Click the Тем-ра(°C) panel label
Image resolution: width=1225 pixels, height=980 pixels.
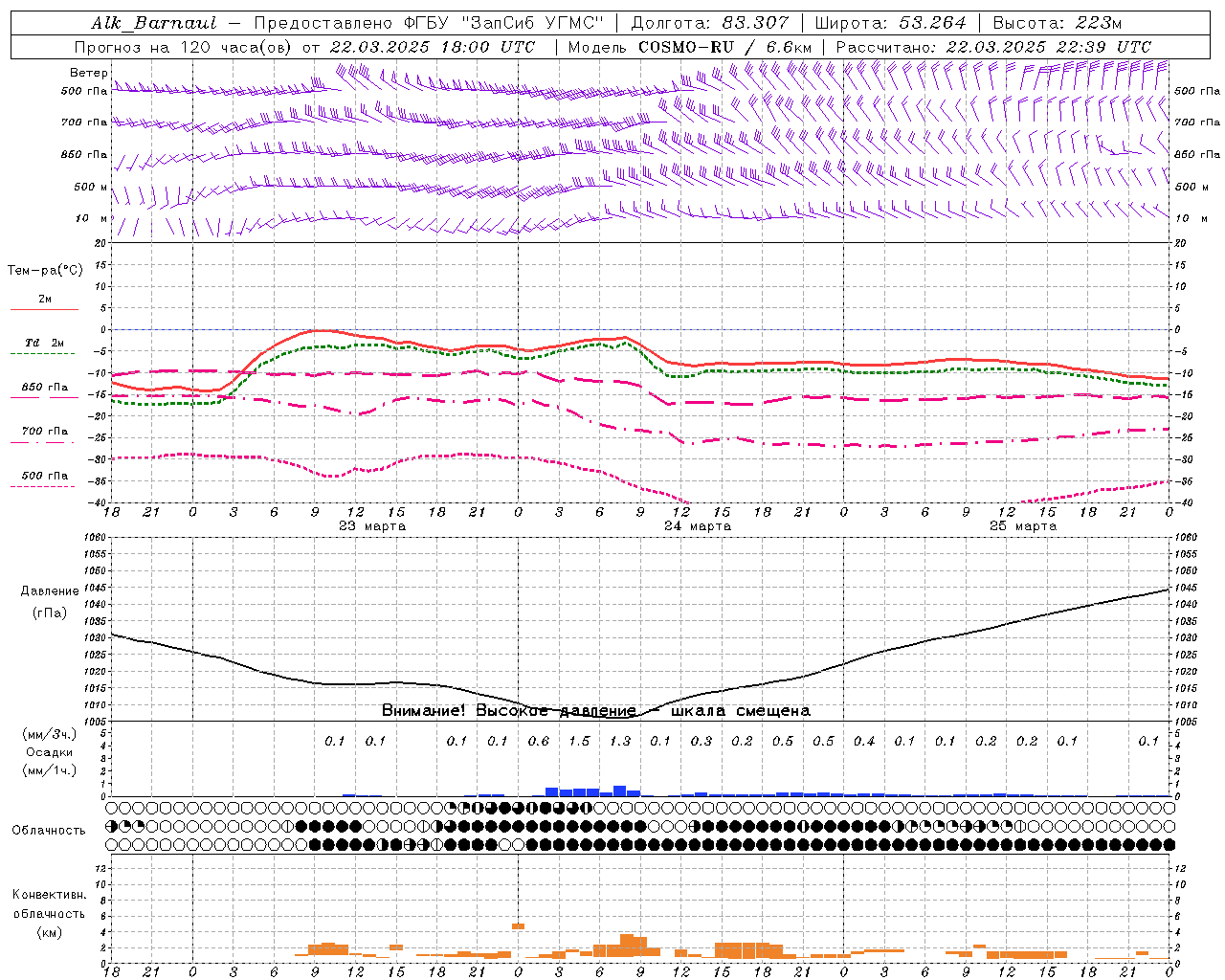[45, 270]
